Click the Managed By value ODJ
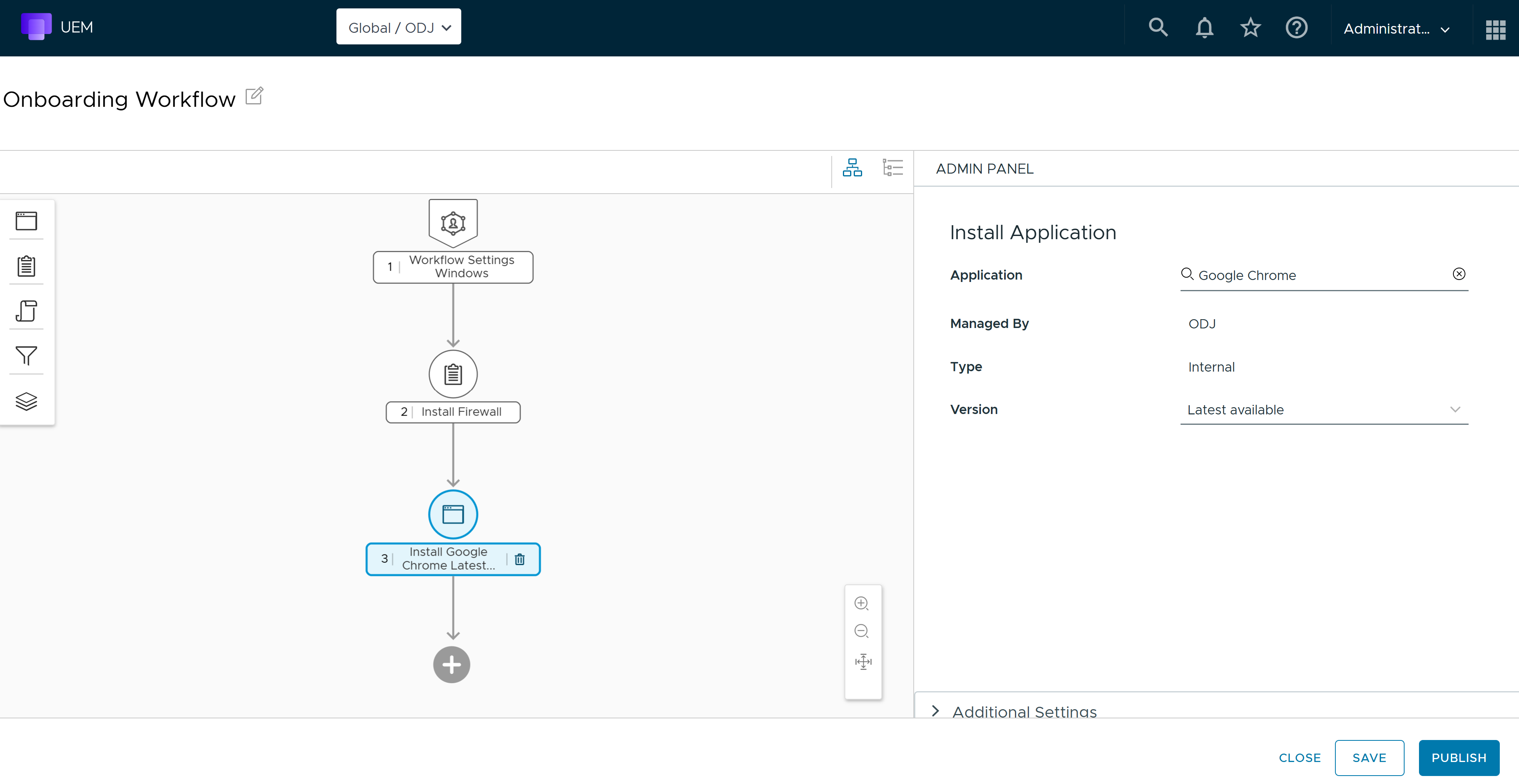 (1202, 324)
